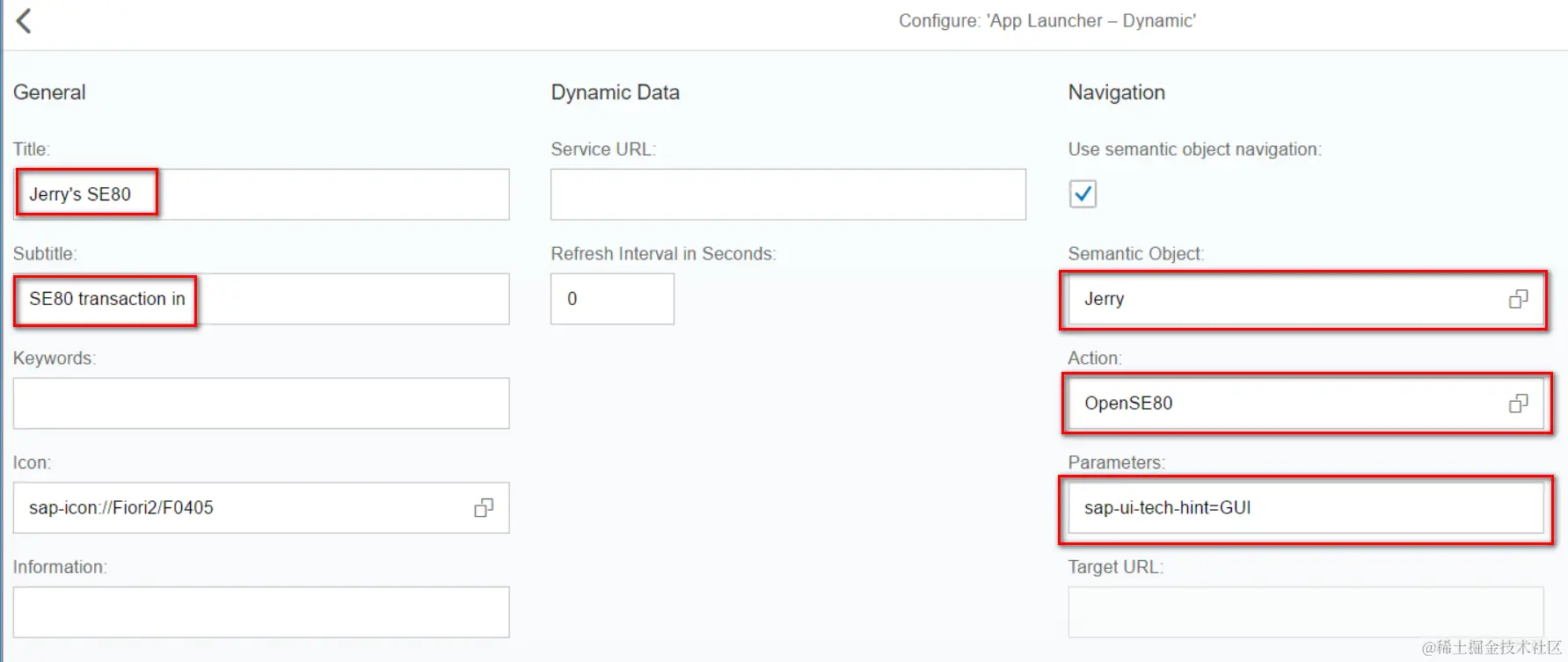Click the disabled Target URL field
1568x662 pixels.
pos(1305,612)
